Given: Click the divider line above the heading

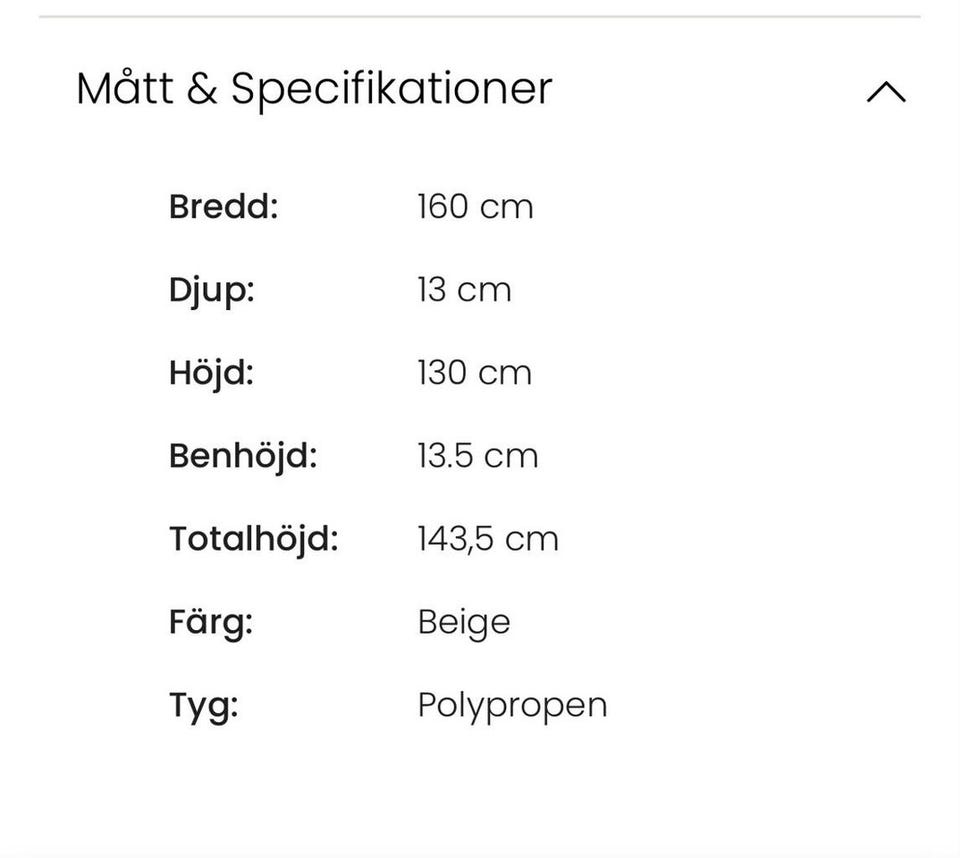Looking at the screenshot, I should pyautogui.click(x=480, y=17).
